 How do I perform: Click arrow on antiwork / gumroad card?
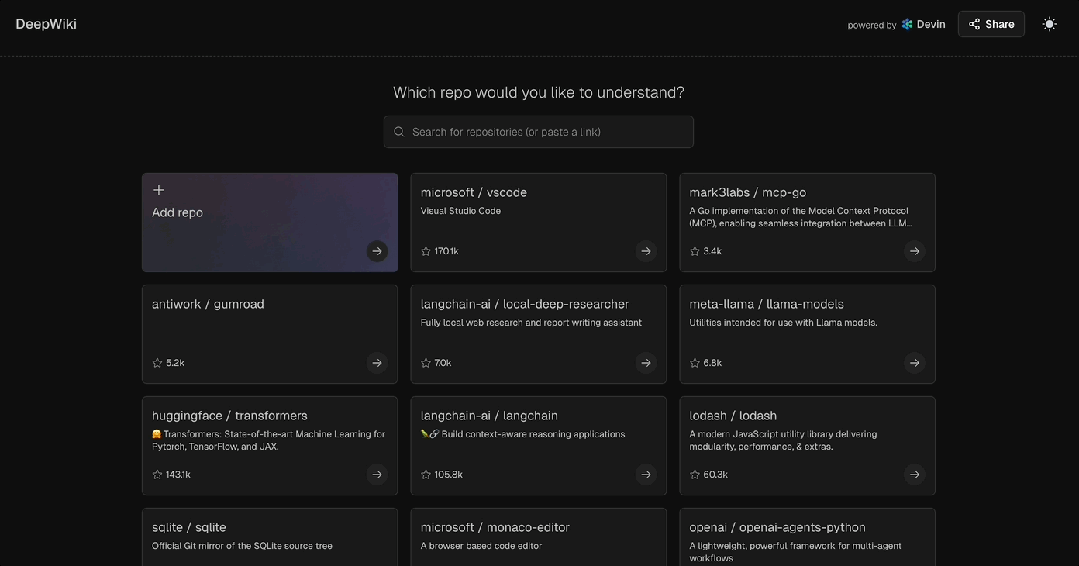coord(376,362)
